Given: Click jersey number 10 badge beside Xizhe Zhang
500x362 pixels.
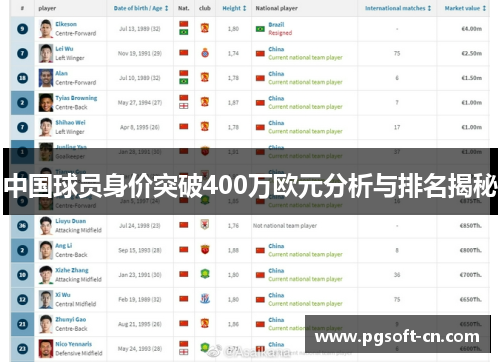Looking at the screenshot, I should [x=22, y=275].
